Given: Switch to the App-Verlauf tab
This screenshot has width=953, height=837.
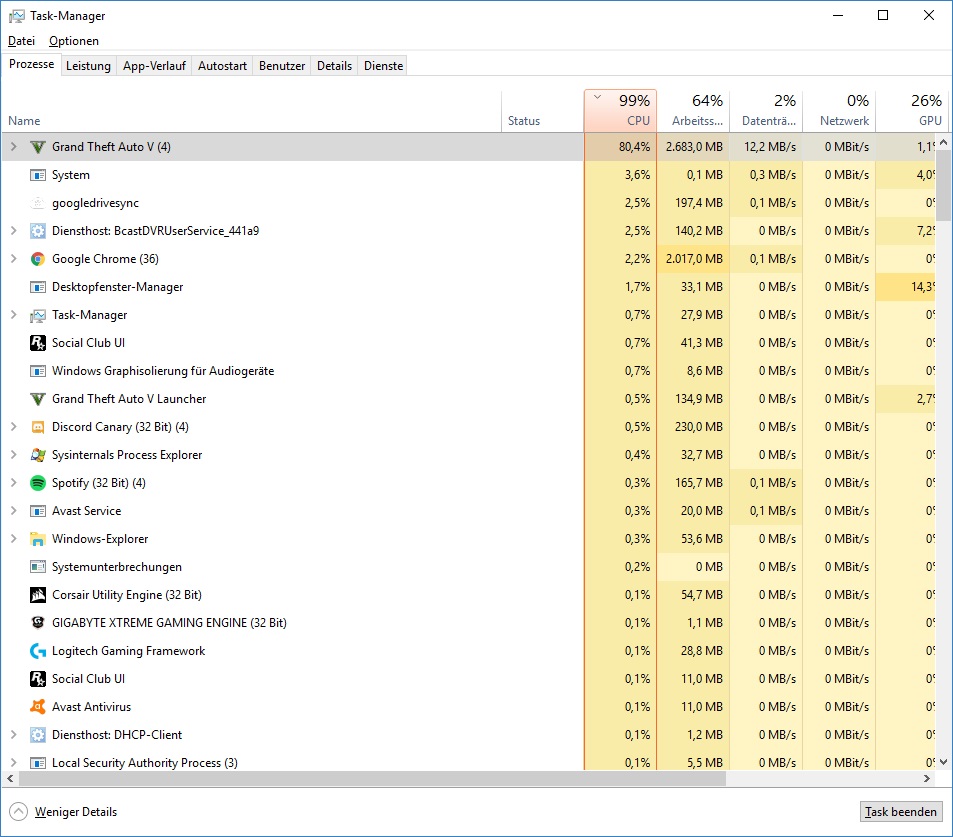Looking at the screenshot, I should (154, 66).
